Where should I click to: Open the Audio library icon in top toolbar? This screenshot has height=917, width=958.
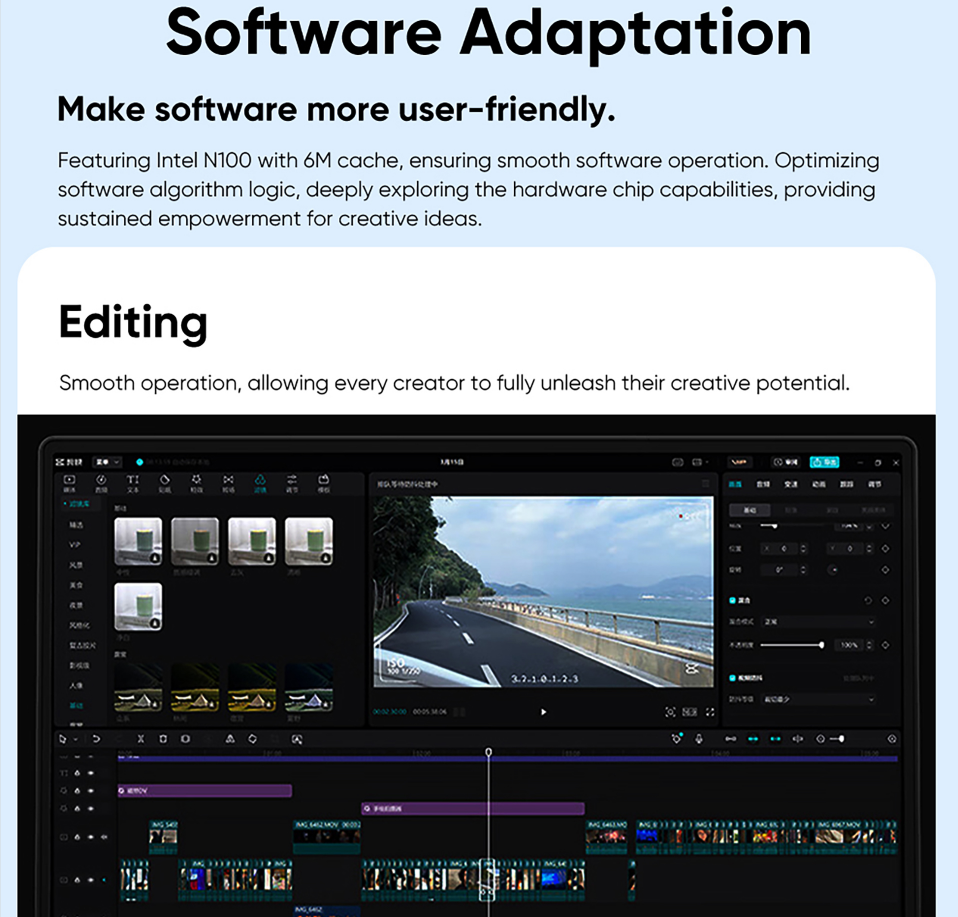click(101, 483)
